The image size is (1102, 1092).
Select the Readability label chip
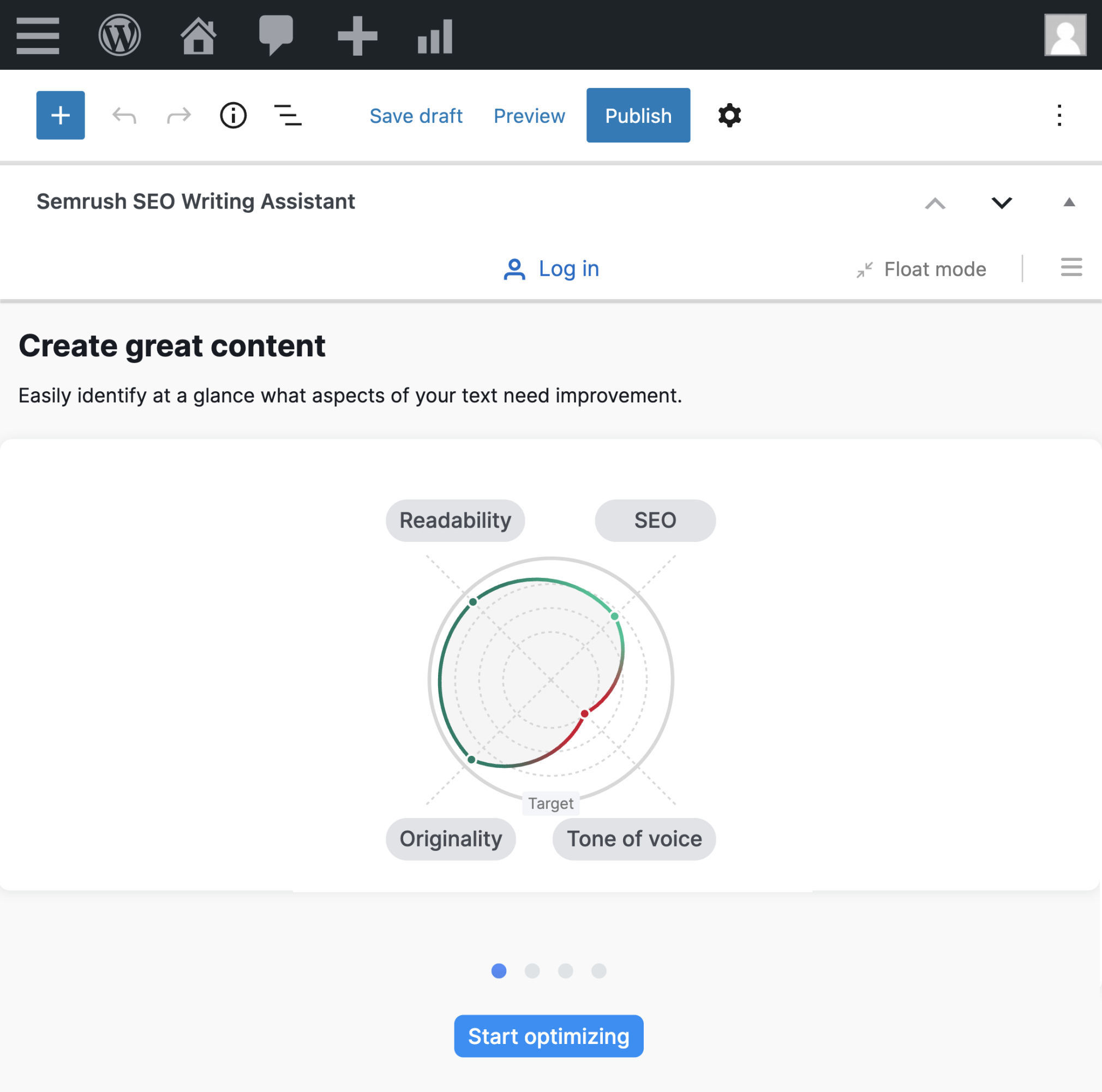[455, 520]
